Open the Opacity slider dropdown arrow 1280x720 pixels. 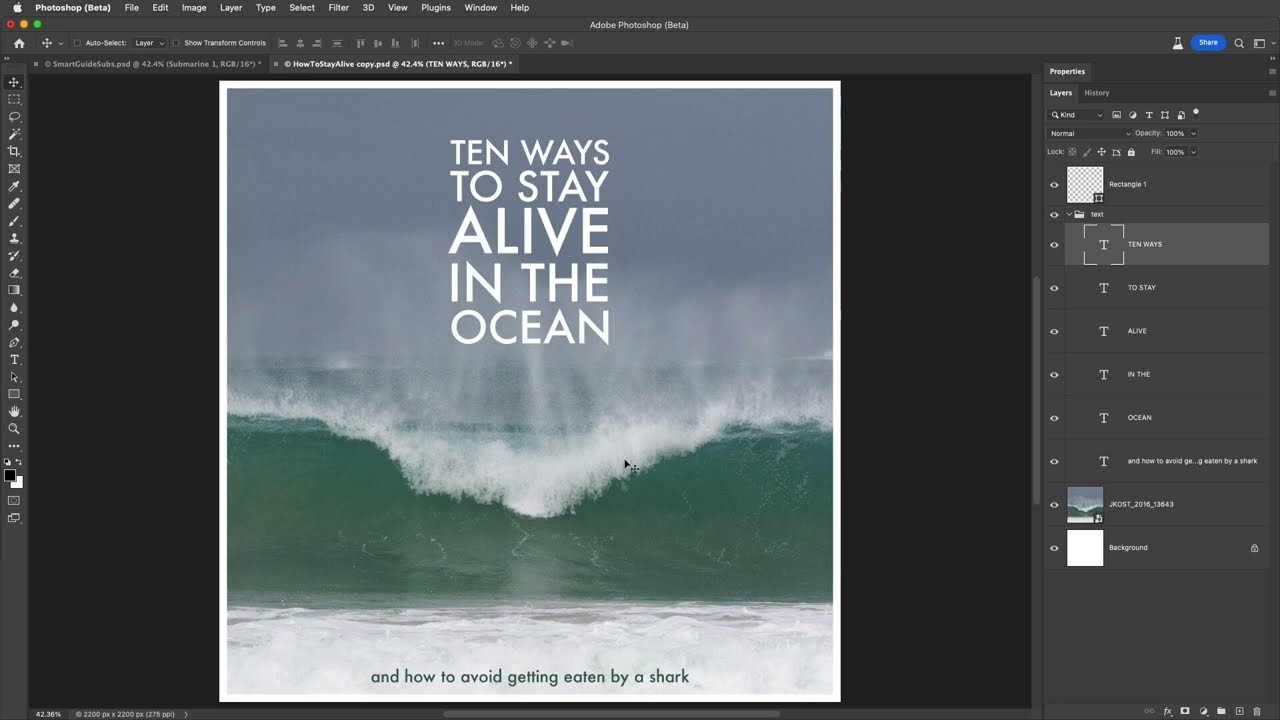point(1193,133)
